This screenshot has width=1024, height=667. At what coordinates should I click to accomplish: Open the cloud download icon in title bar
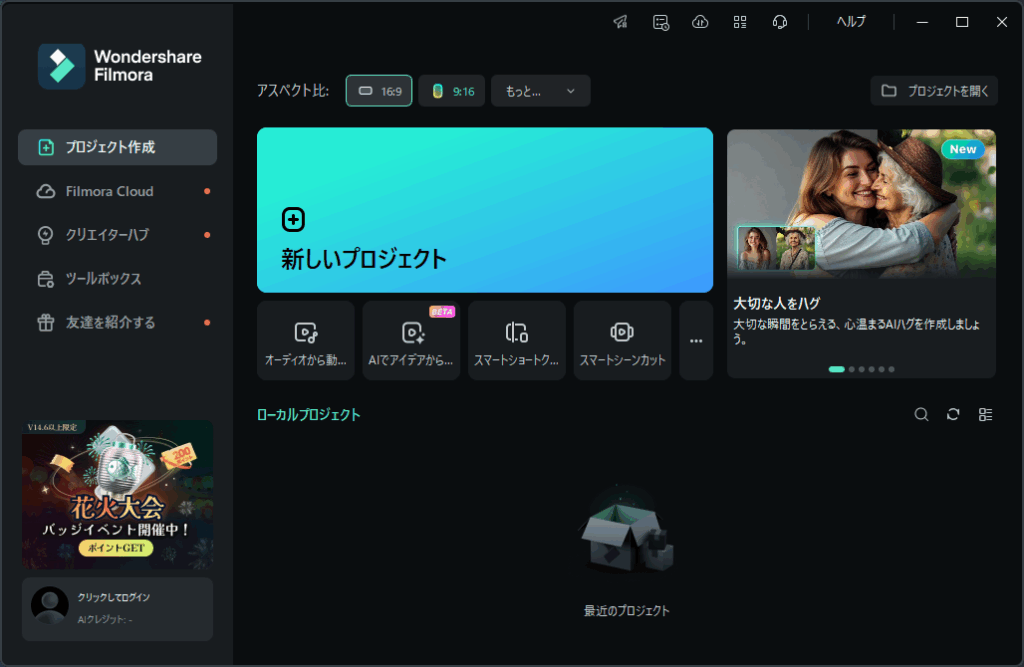(700, 22)
